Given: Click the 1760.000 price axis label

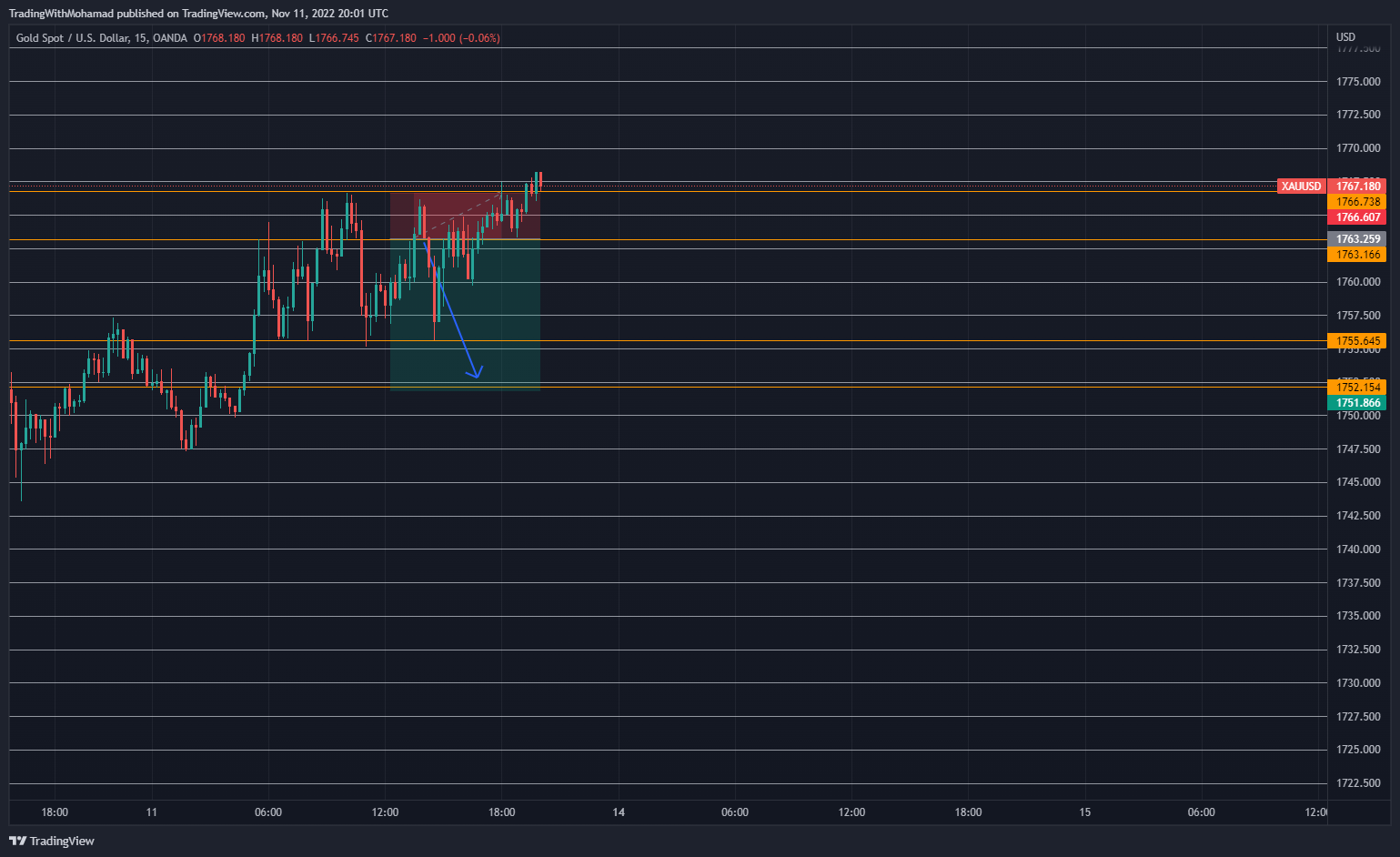Looking at the screenshot, I should pos(1358,282).
